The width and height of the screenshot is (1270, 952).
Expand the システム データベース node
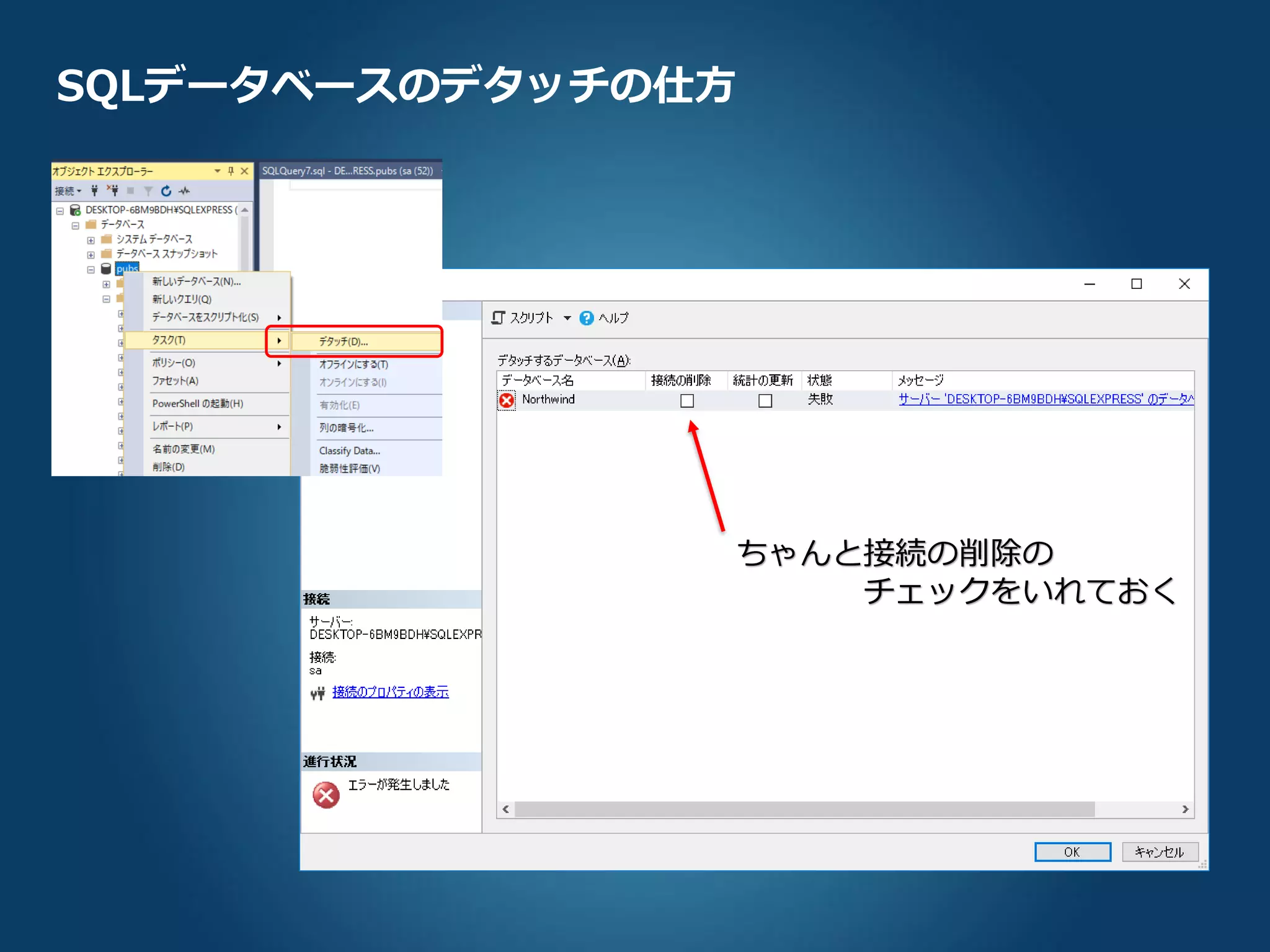pyautogui.click(x=91, y=240)
